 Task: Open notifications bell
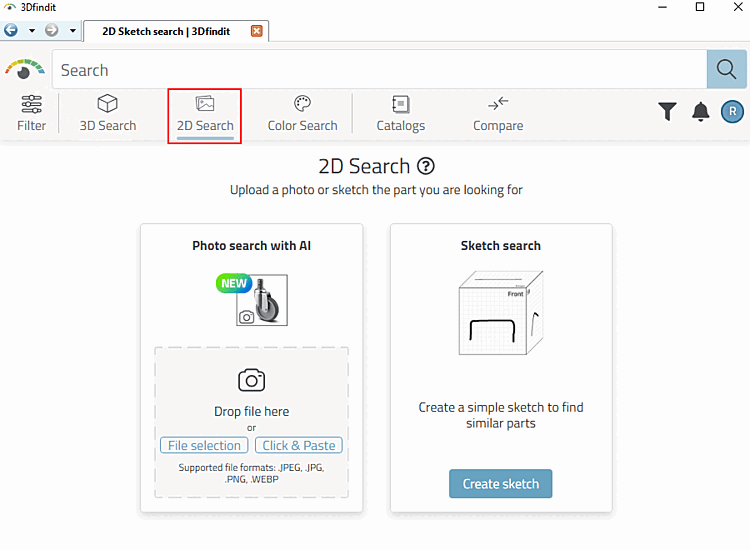[700, 112]
